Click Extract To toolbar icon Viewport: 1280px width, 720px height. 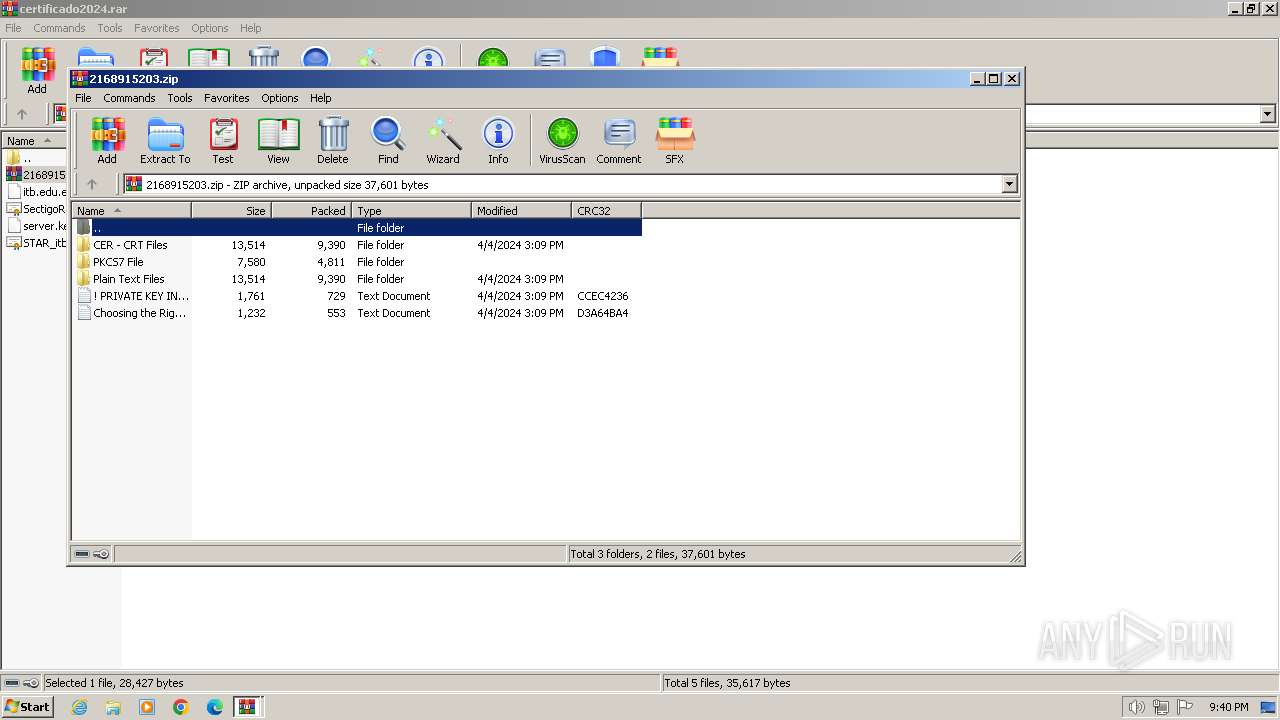pyautogui.click(x=165, y=140)
